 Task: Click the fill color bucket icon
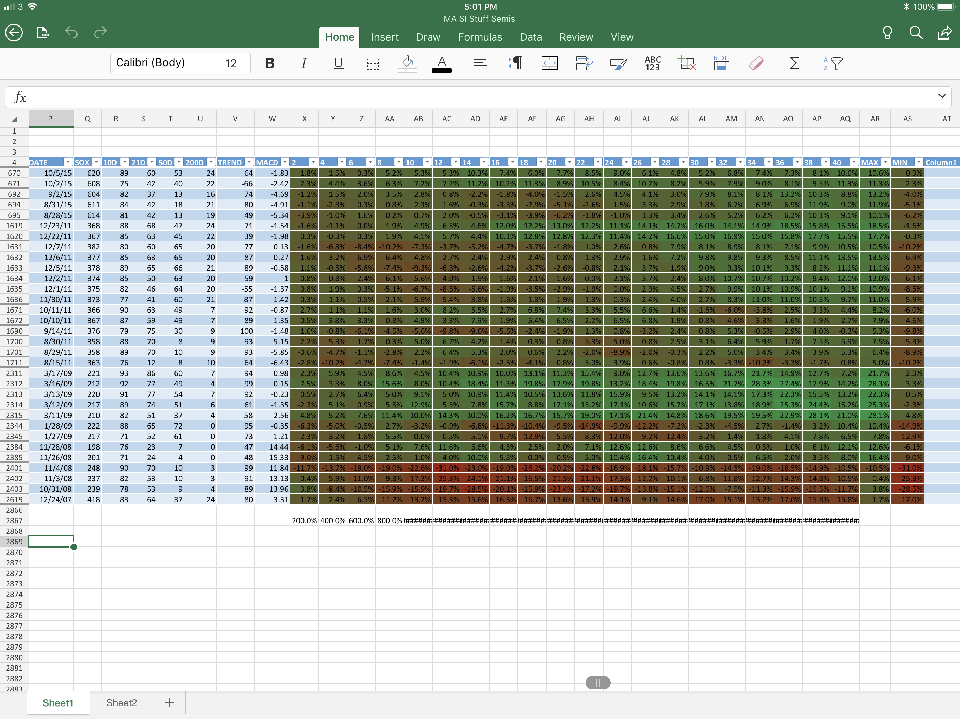tap(407, 63)
